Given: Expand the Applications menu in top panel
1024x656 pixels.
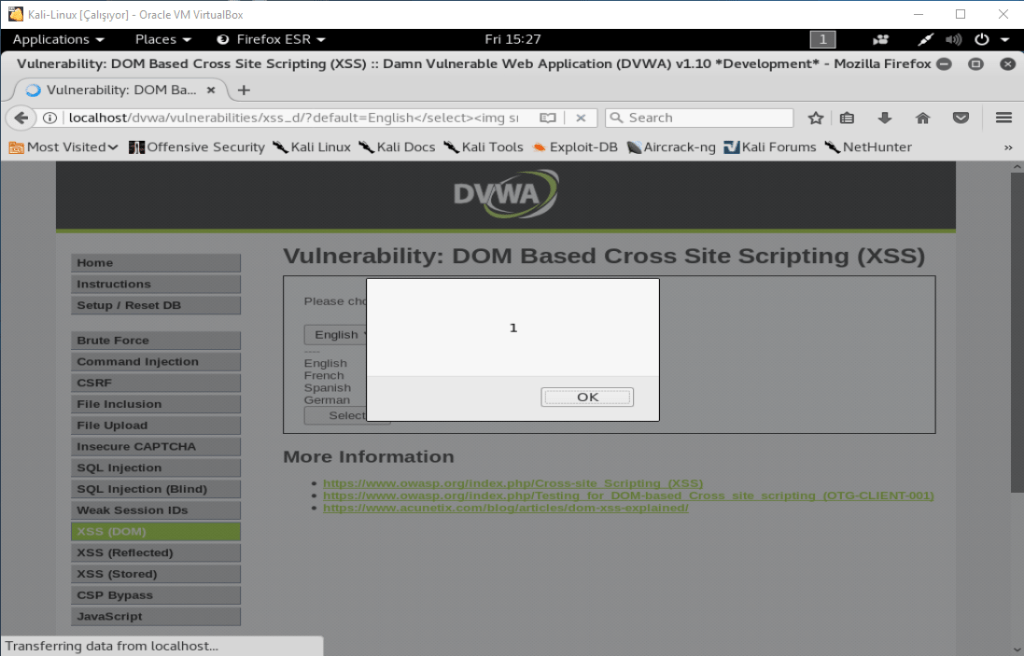Looking at the screenshot, I should coord(58,39).
